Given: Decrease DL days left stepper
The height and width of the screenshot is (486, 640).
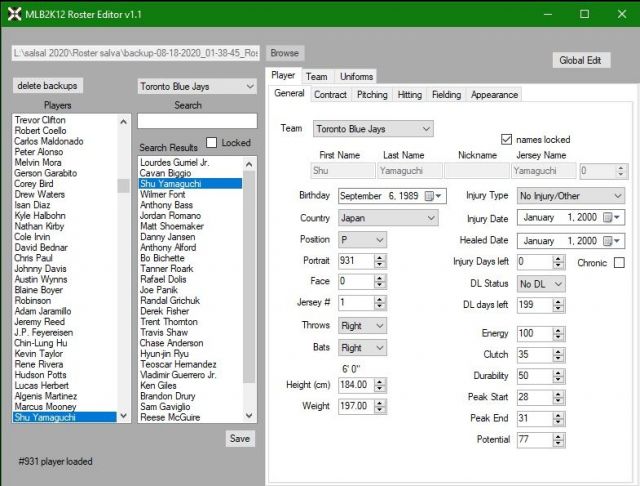Looking at the screenshot, I should 558,308.
